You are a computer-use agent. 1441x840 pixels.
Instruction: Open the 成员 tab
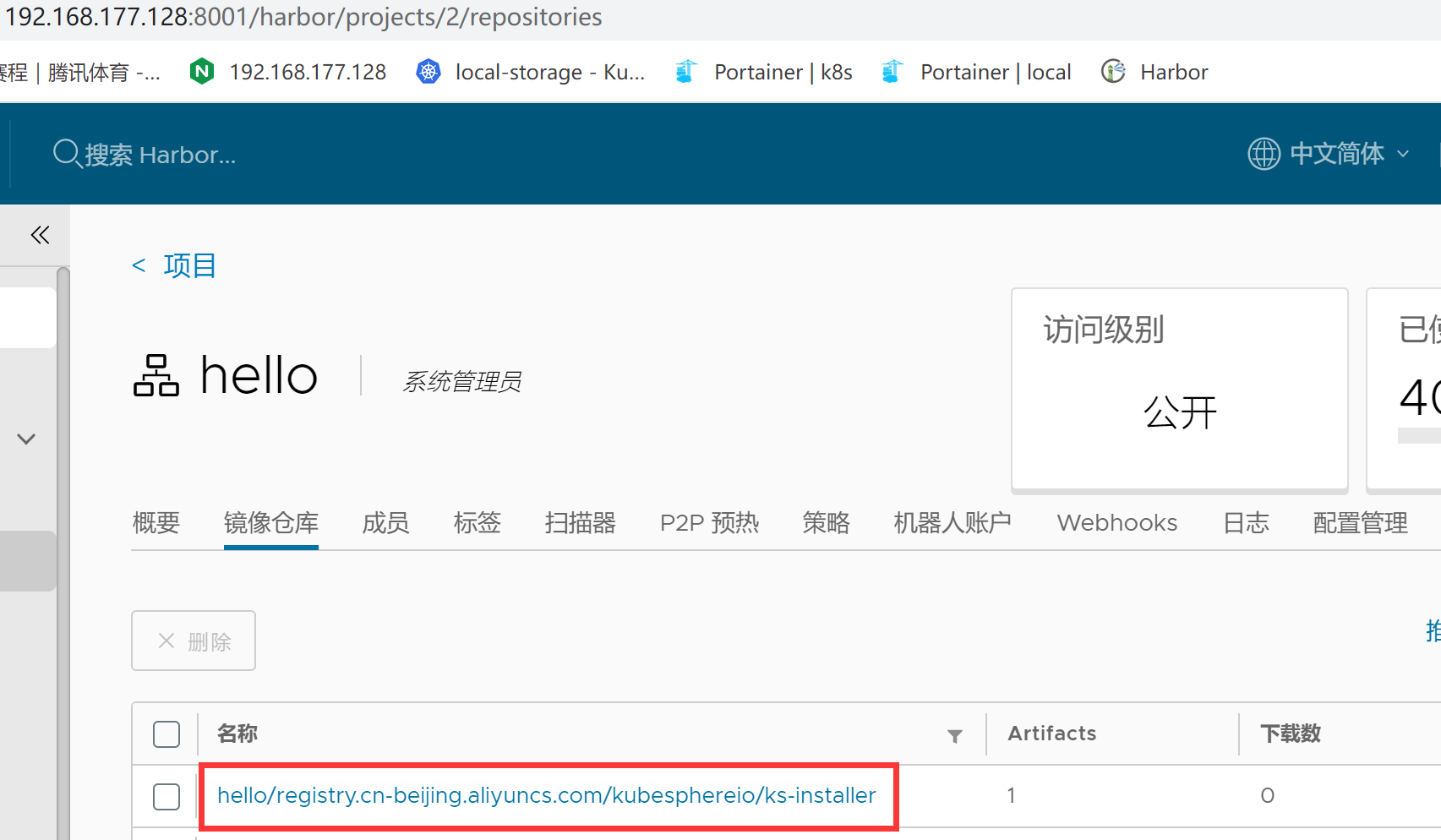tap(385, 523)
